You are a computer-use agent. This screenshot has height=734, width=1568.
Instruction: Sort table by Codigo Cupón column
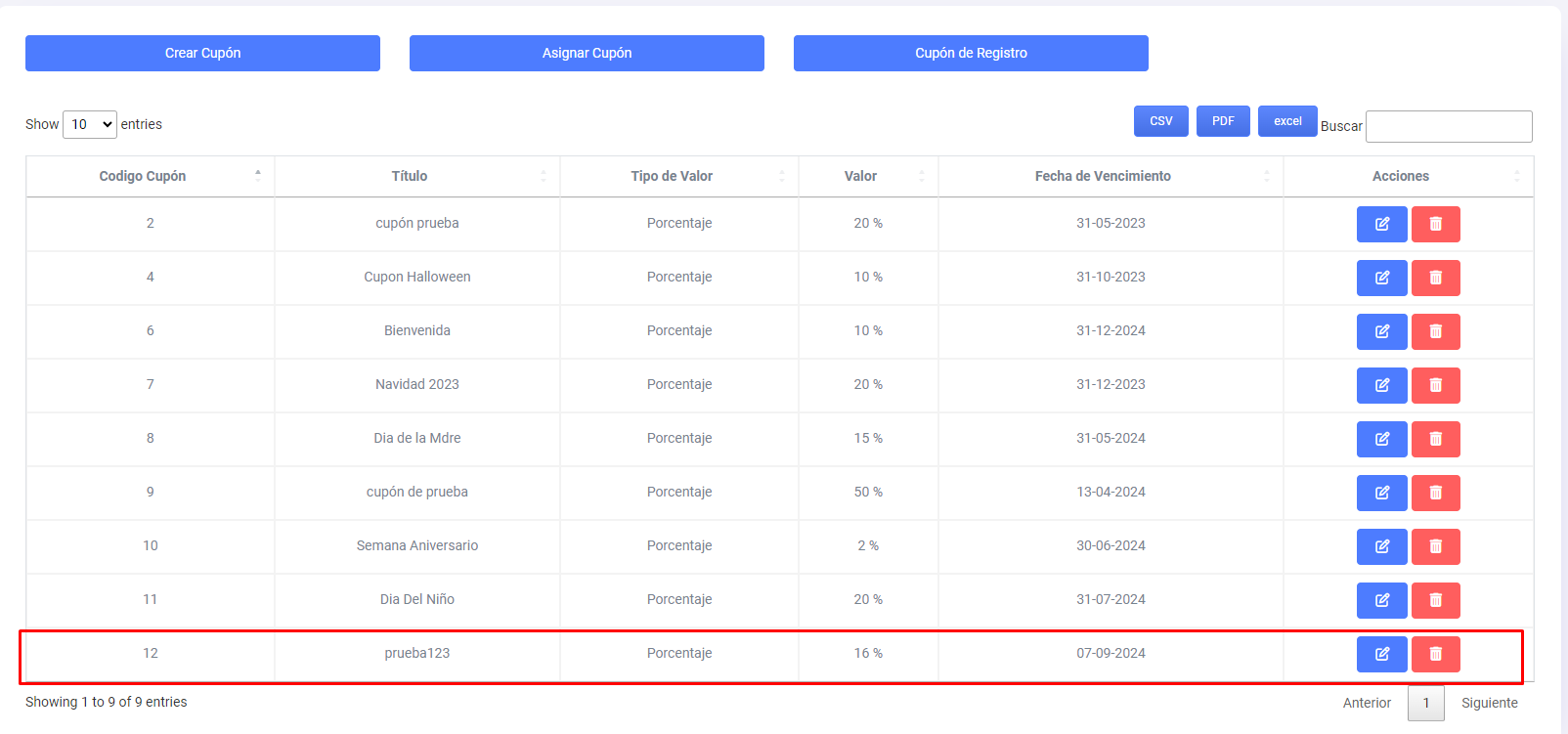(x=143, y=176)
